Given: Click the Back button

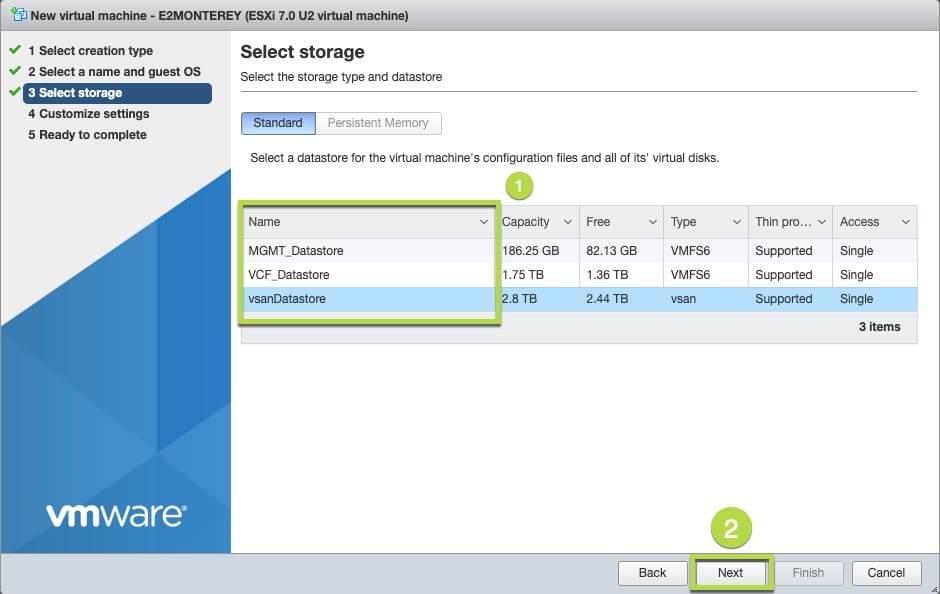Looking at the screenshot, I should (x=652, y=573).
